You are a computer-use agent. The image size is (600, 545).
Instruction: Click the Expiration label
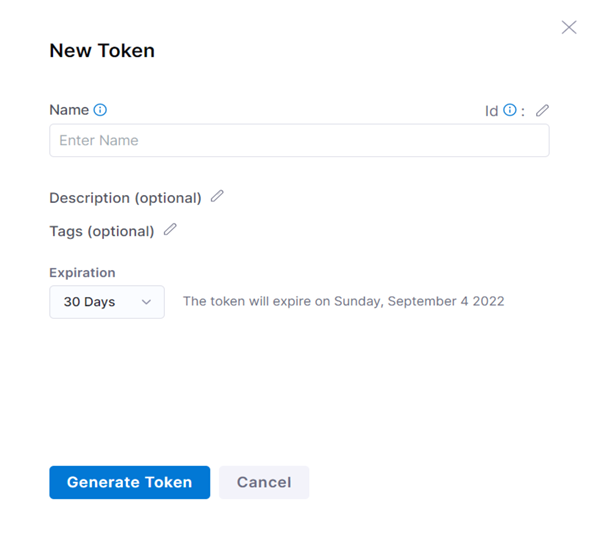pos(82,272)
